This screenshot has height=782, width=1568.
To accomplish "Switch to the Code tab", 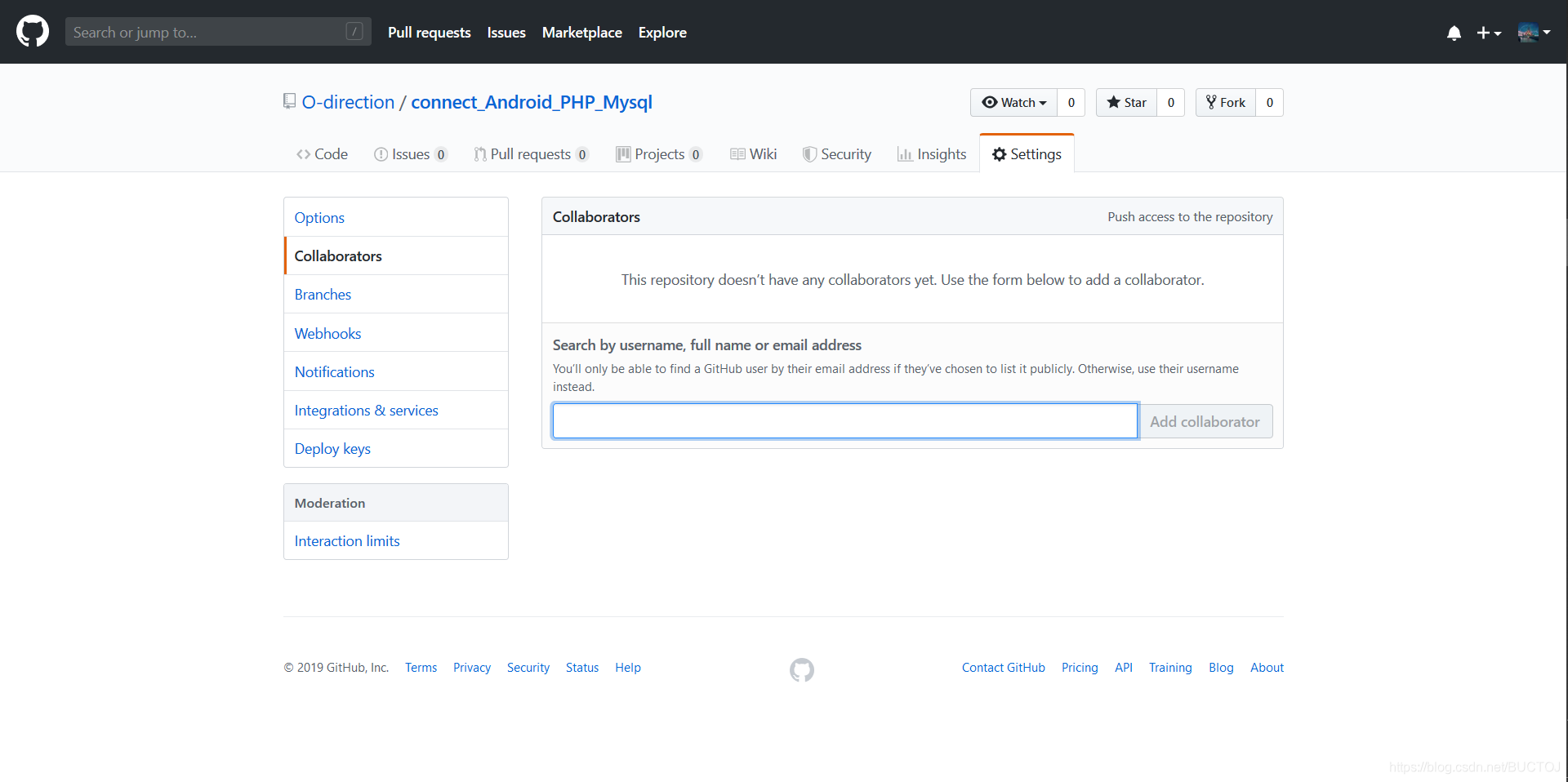I will point(322,154).
